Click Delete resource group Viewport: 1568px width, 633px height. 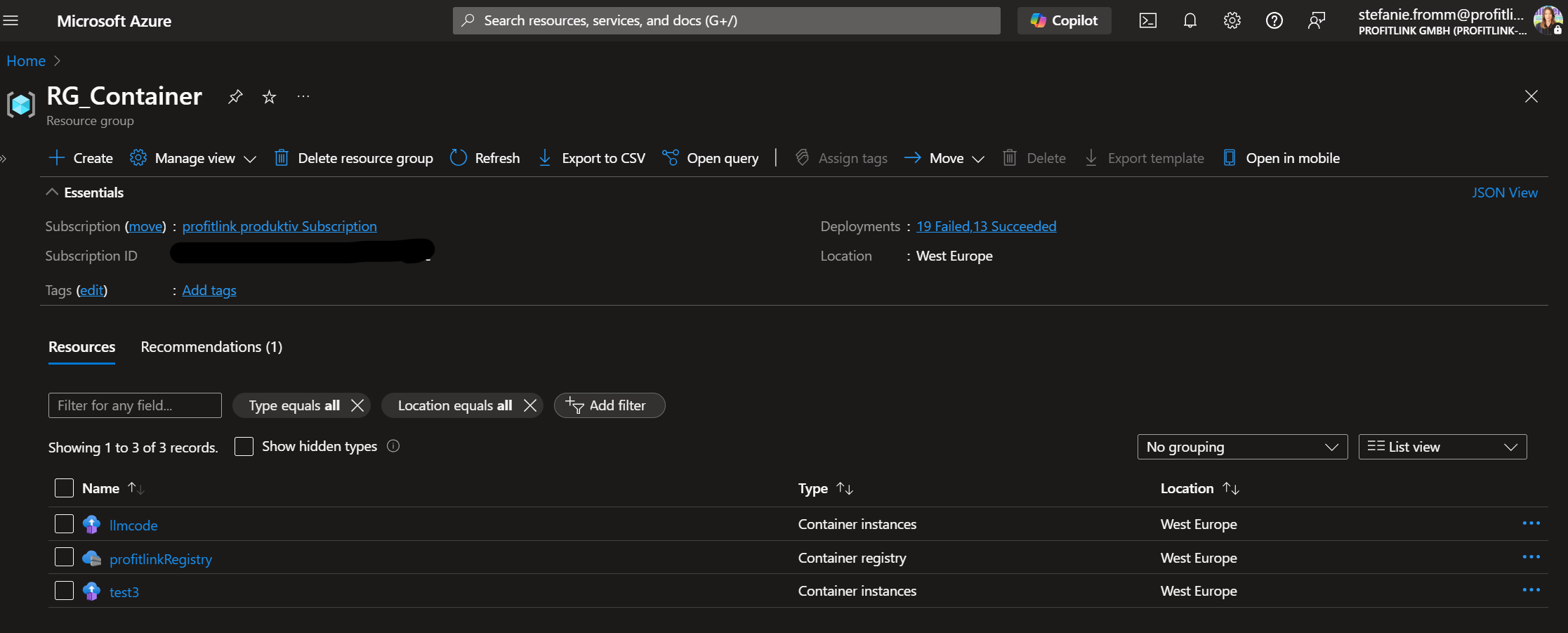(353, 158)
